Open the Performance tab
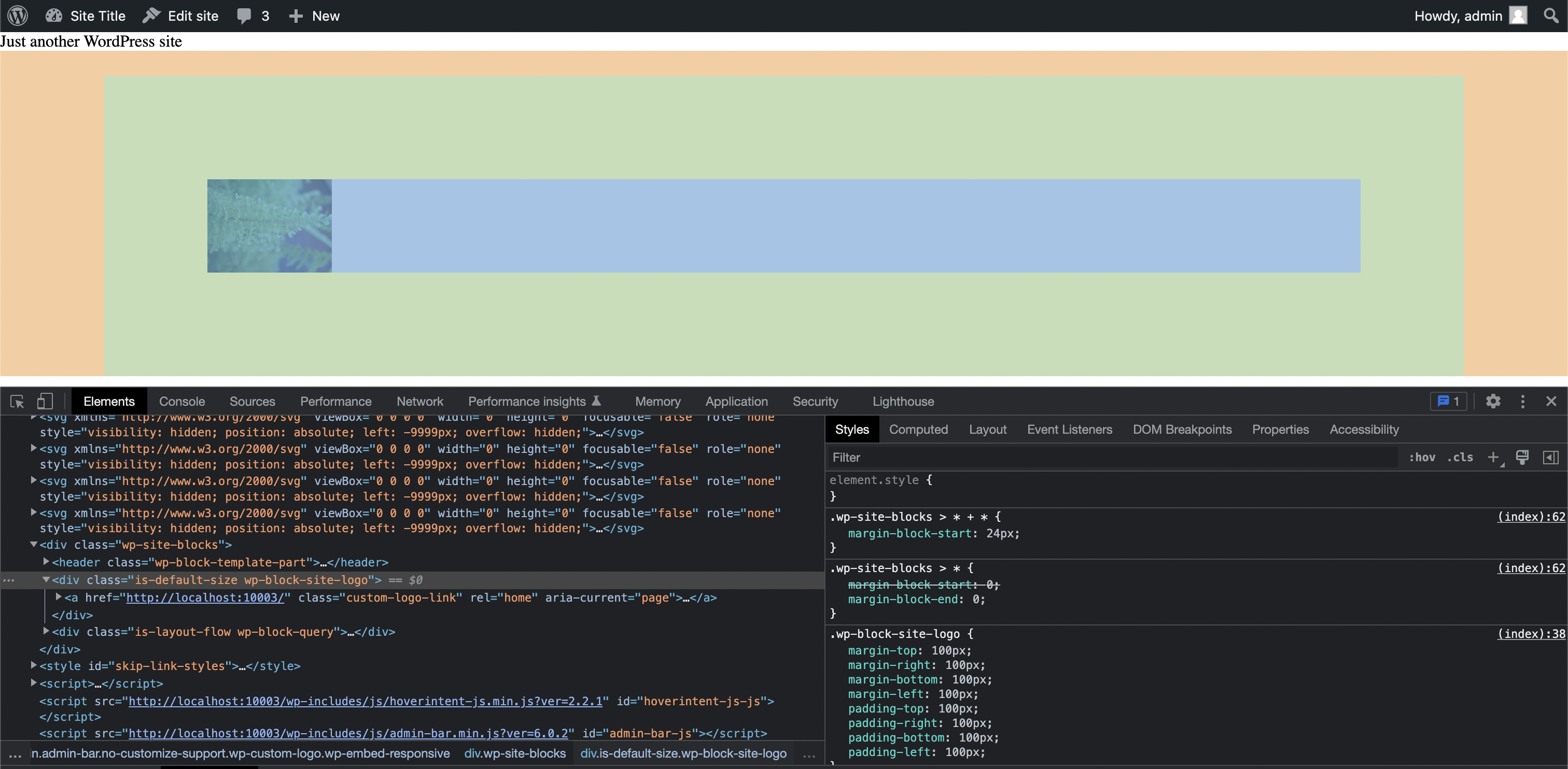The height and width of the screenshot is (769, 1568). click(335, 402)
